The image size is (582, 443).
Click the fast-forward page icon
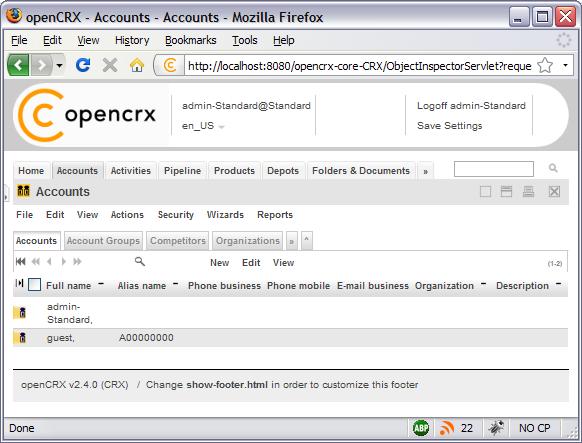(x=77, y=262)
